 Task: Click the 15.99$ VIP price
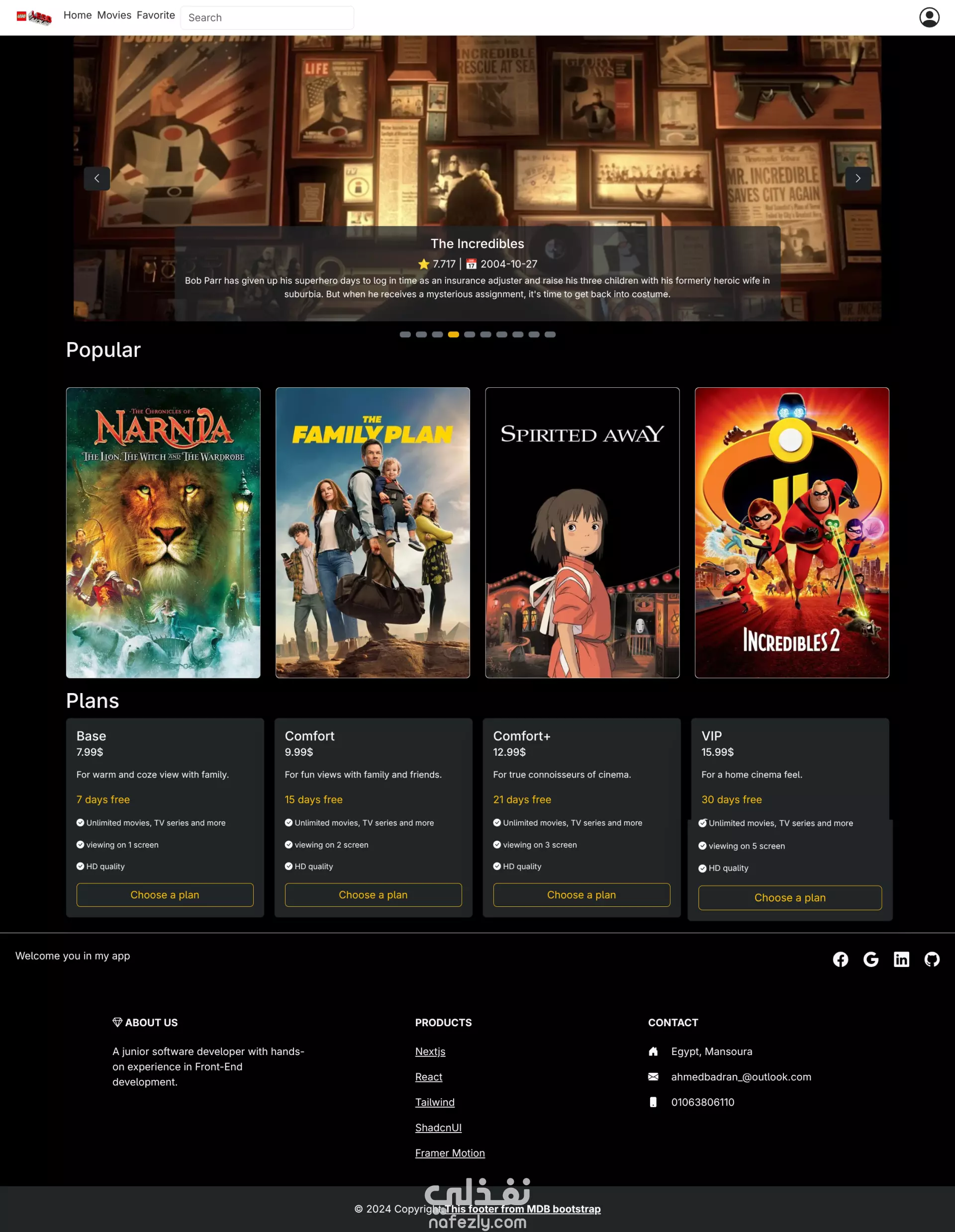(717, 752)
